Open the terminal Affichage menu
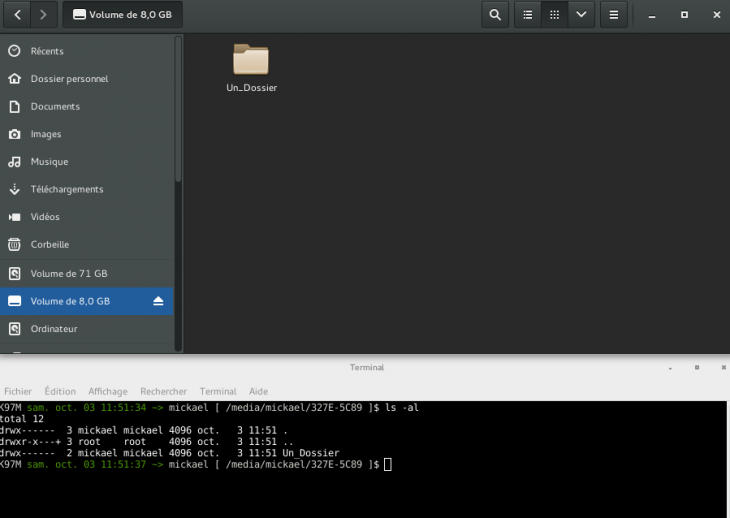The width and height of the screenshot is (730, 518). pyautogui.click(x=108, y=391)
